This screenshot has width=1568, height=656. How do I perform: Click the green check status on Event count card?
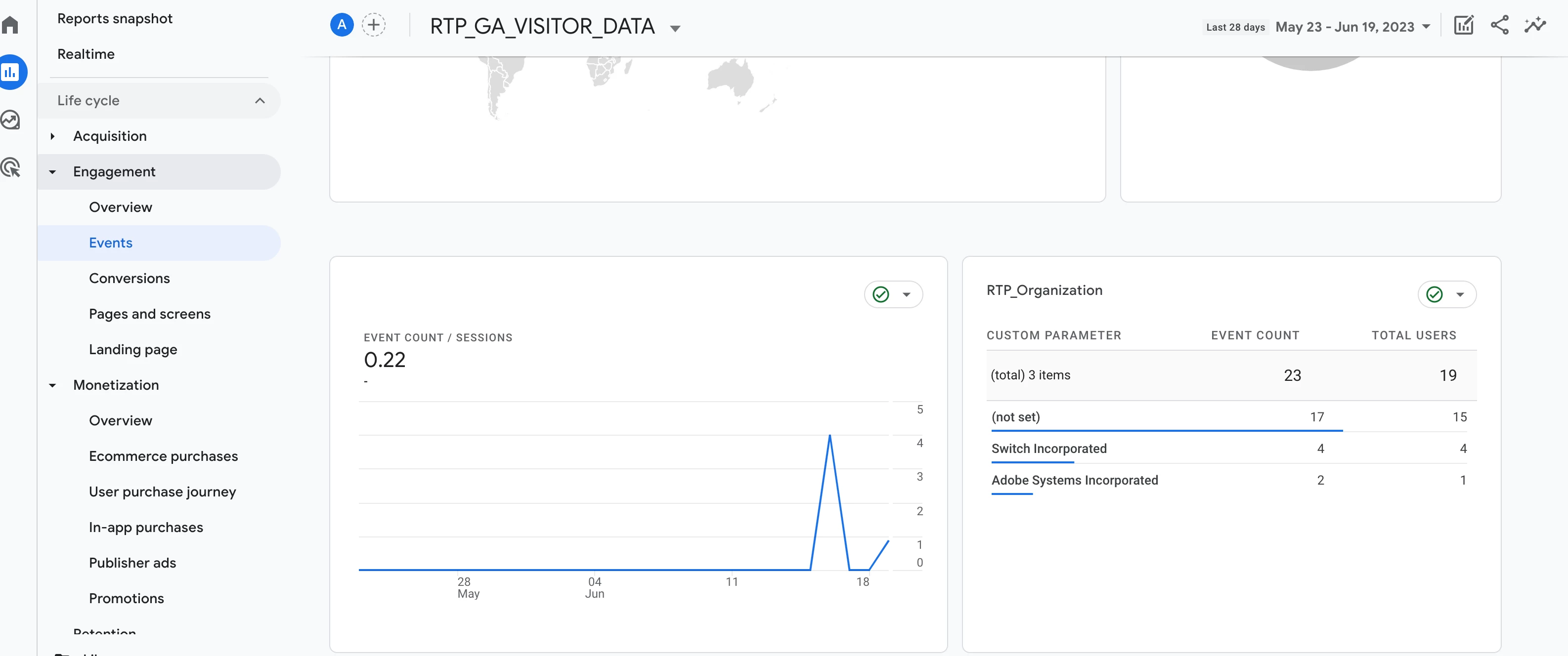[881, 294]
